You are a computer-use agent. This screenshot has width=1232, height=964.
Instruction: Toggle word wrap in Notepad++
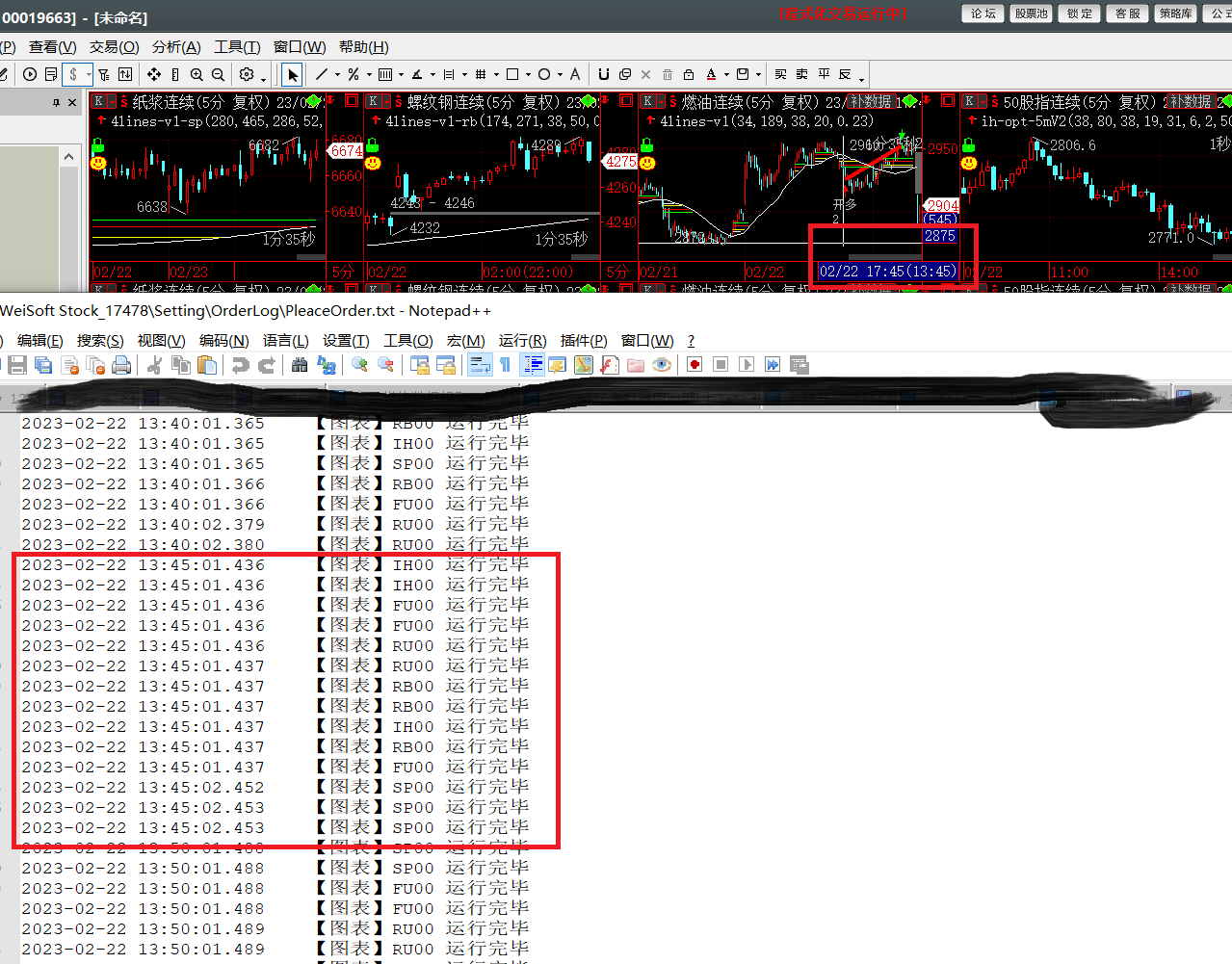(479, 365)
